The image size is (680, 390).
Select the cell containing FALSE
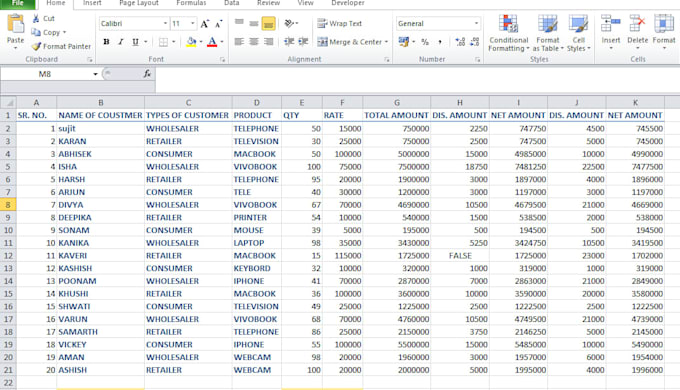(460, 256)
